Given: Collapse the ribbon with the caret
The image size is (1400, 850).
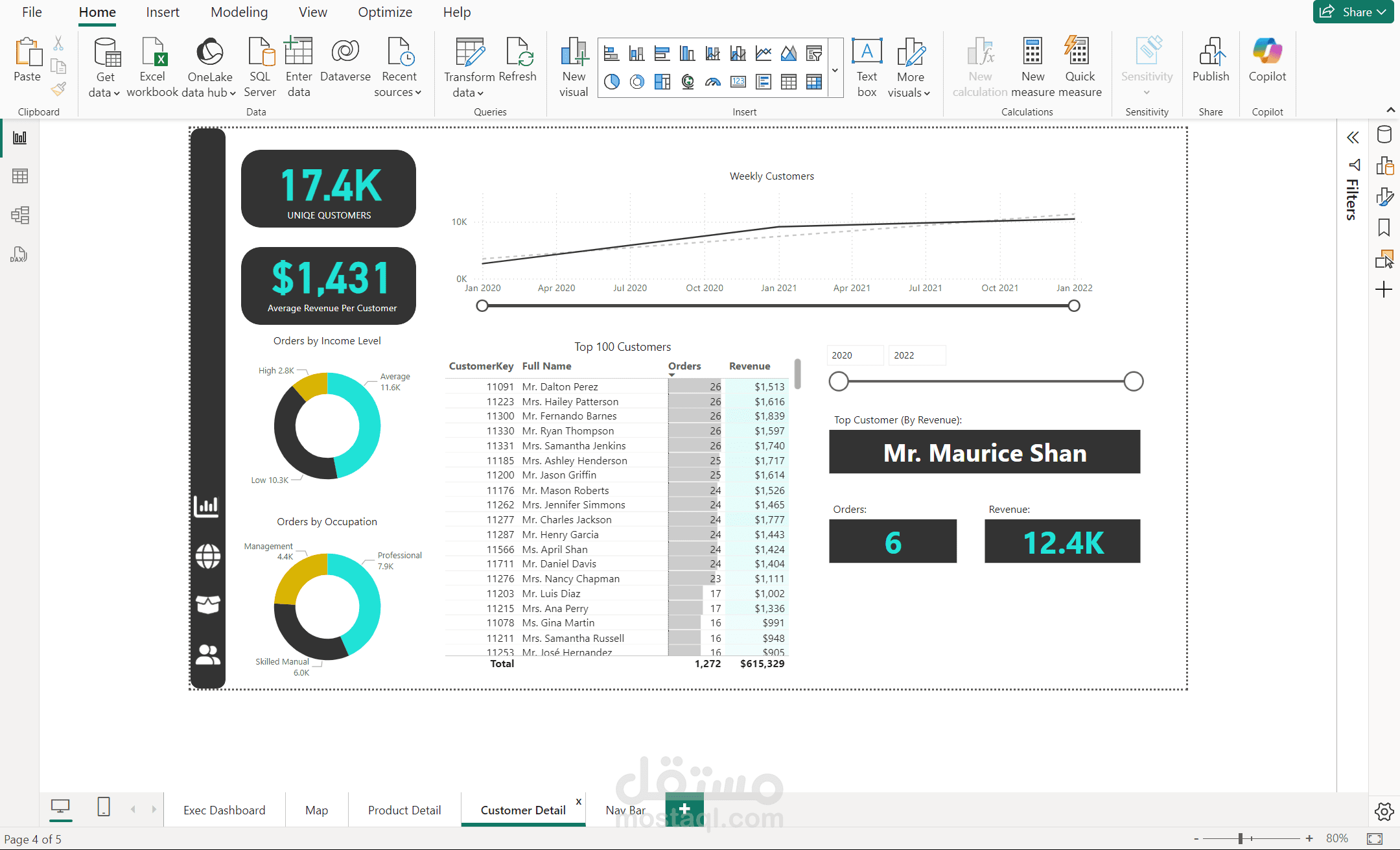Looking at the screenshot, I should pyautogui.click(x=1390, y=110).
